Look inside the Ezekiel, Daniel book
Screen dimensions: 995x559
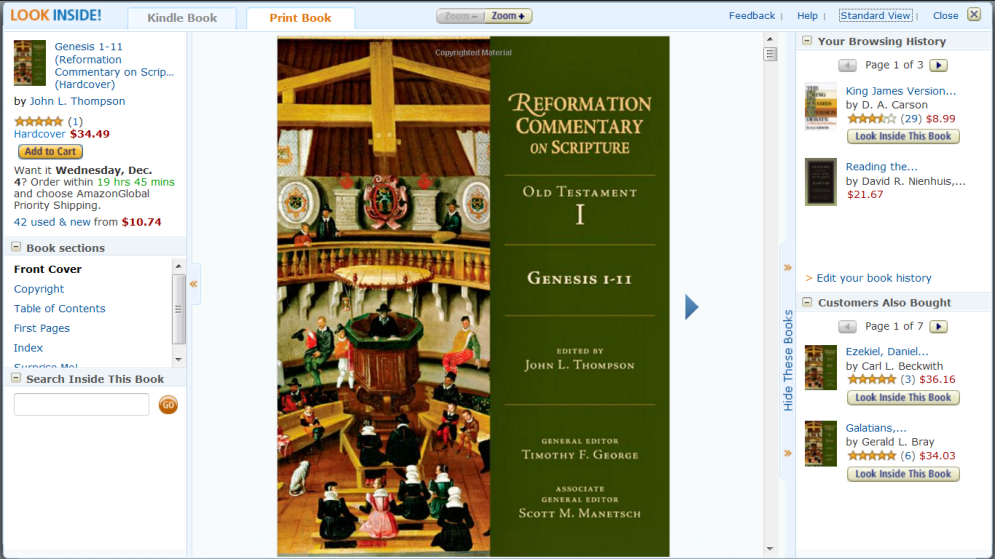[x=903, y=398]
